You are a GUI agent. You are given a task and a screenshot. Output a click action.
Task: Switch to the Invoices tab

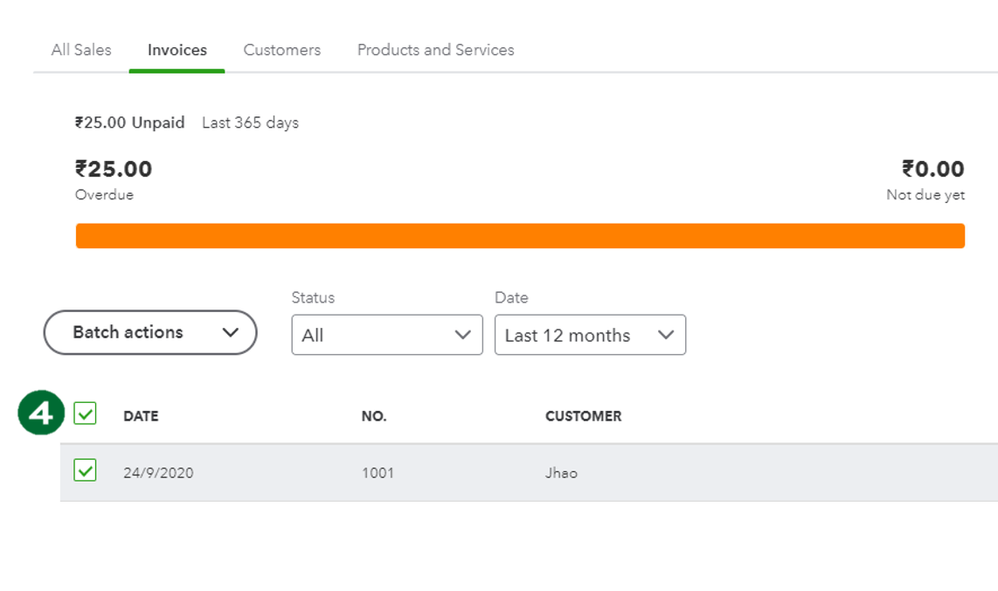point(177,50)
